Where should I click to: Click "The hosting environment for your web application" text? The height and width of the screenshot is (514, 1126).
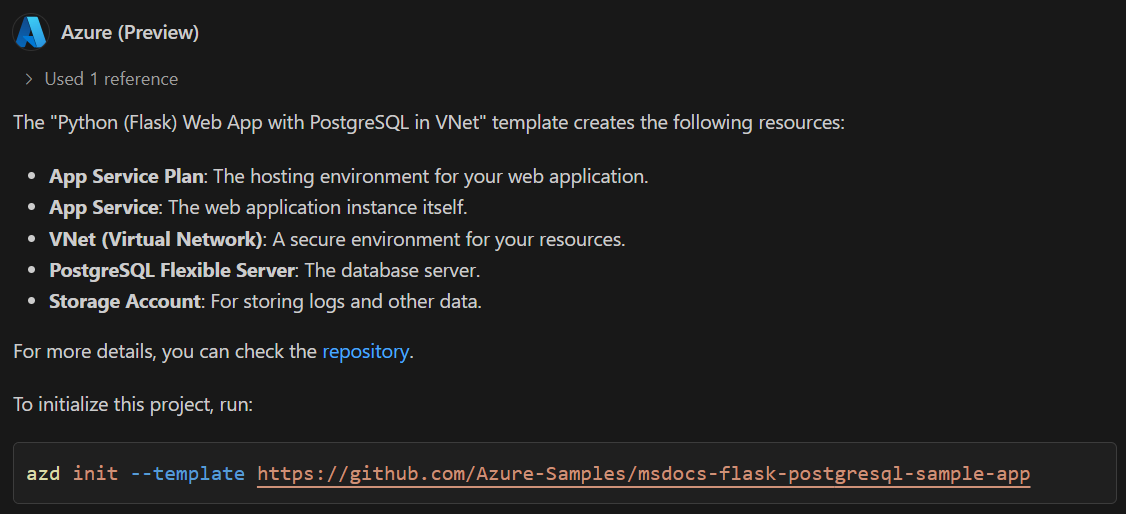pyautogui.click(x=431, y=177)
